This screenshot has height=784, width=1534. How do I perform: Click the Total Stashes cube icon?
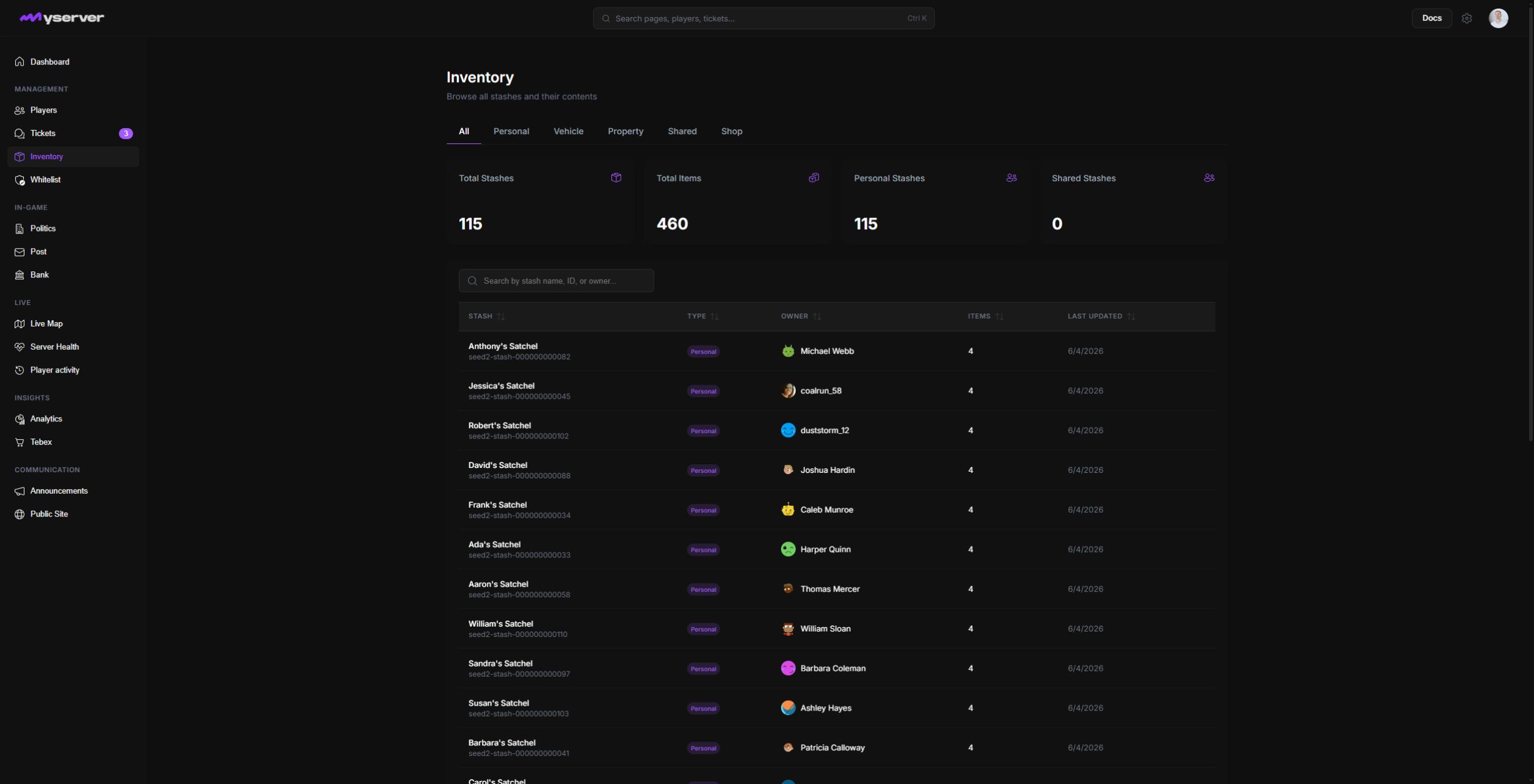[x=616, y=178]
